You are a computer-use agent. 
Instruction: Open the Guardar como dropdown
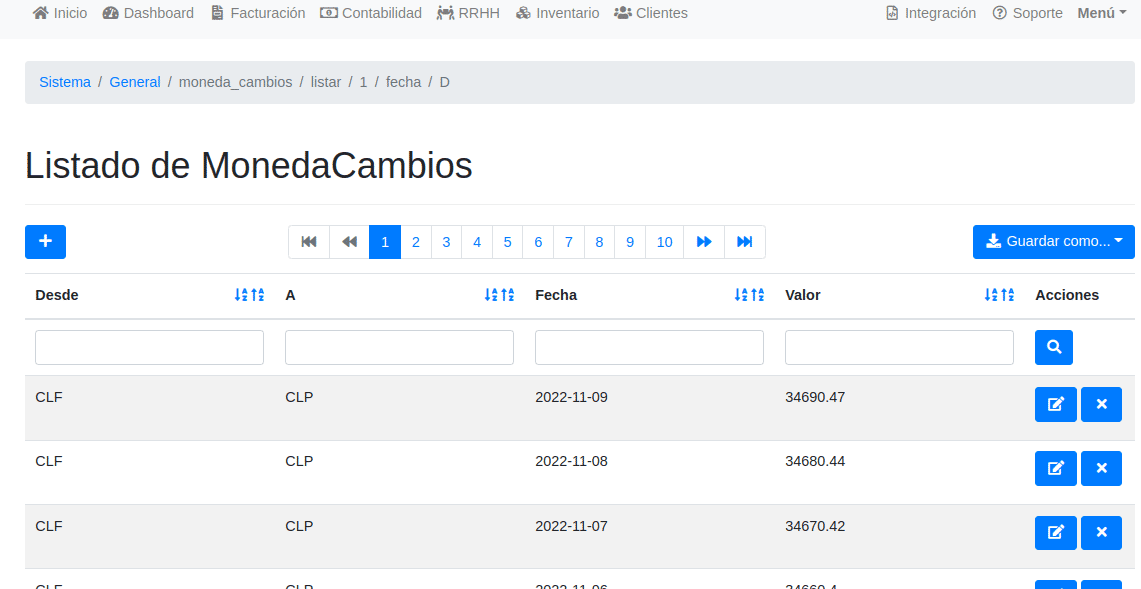1053,242
